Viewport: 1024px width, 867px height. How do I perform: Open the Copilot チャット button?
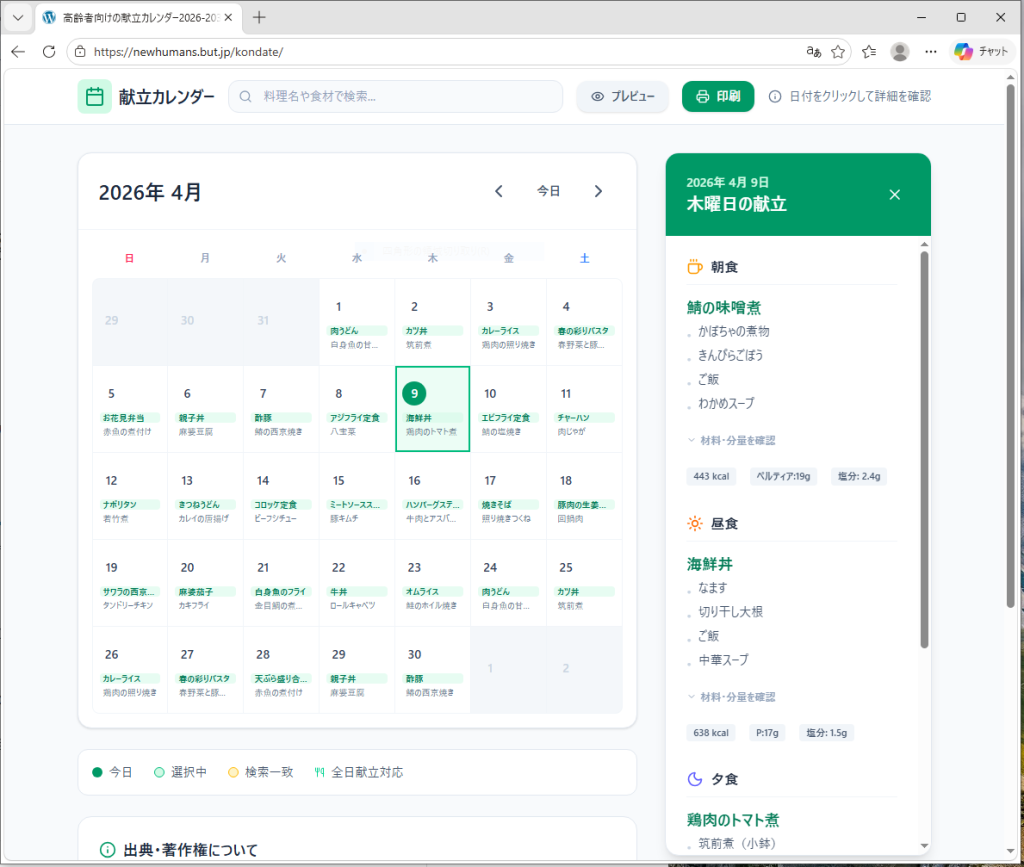coord(981,52)
